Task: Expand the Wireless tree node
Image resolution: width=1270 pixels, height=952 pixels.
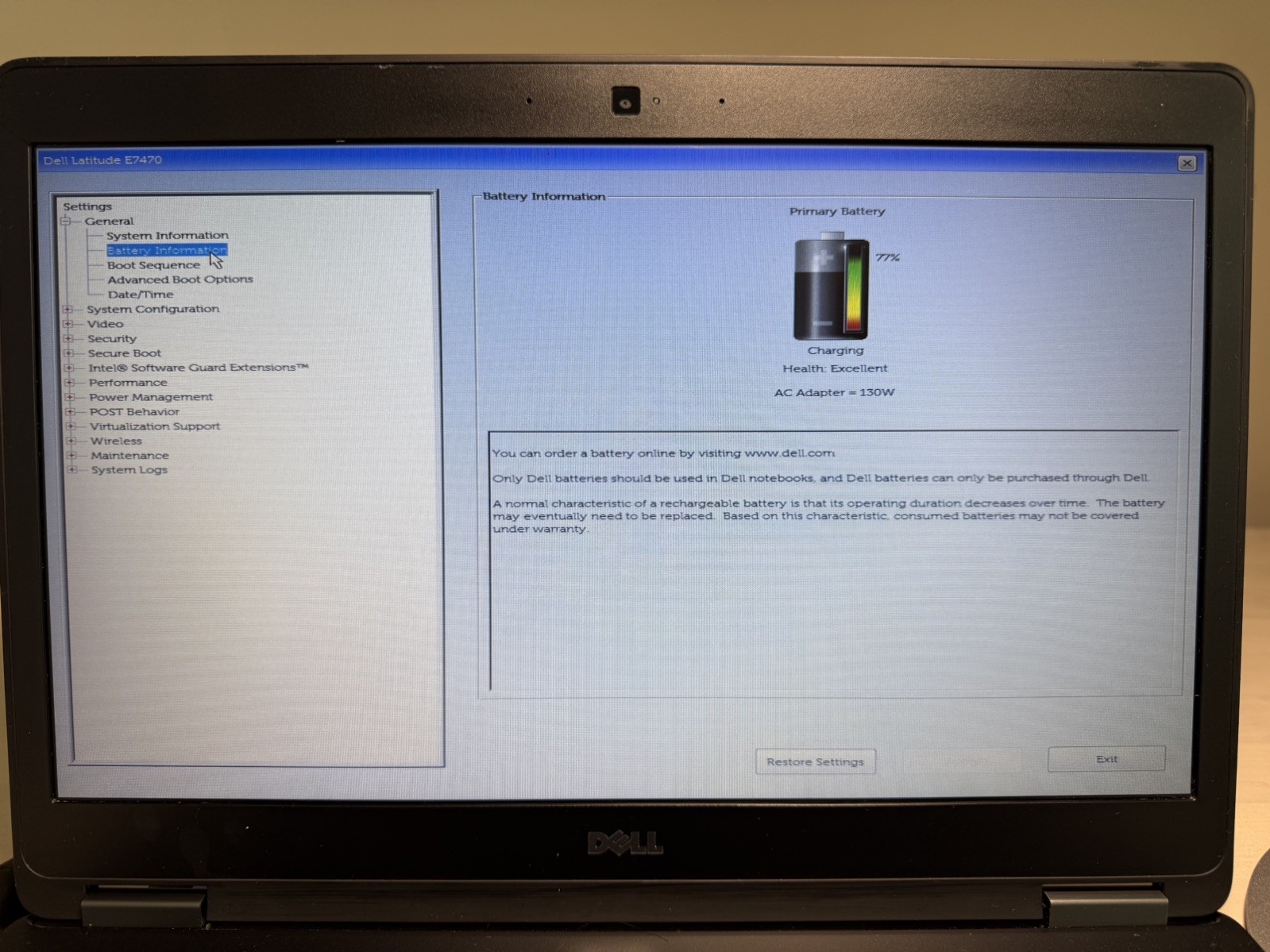Action: click(71, 441)
